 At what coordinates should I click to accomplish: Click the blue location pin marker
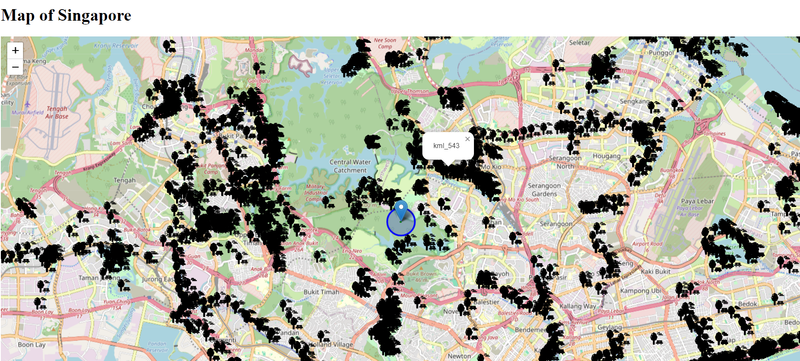pos(402,211)
